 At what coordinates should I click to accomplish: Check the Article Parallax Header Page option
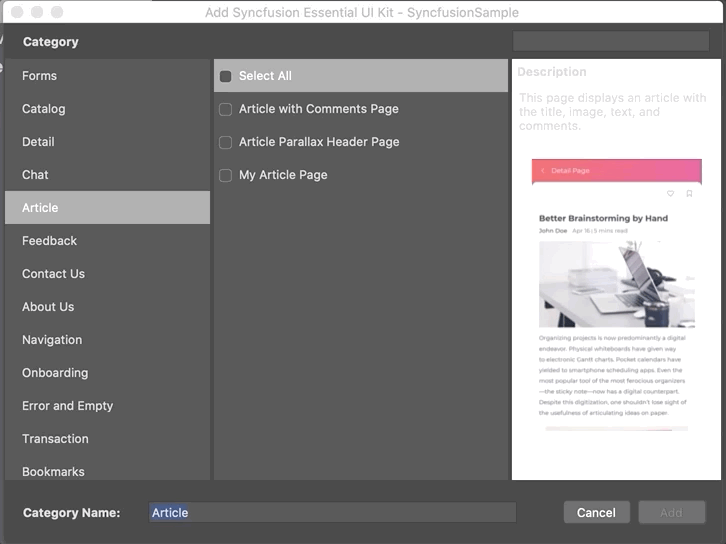pyautogui.click(x=226, y=142)
